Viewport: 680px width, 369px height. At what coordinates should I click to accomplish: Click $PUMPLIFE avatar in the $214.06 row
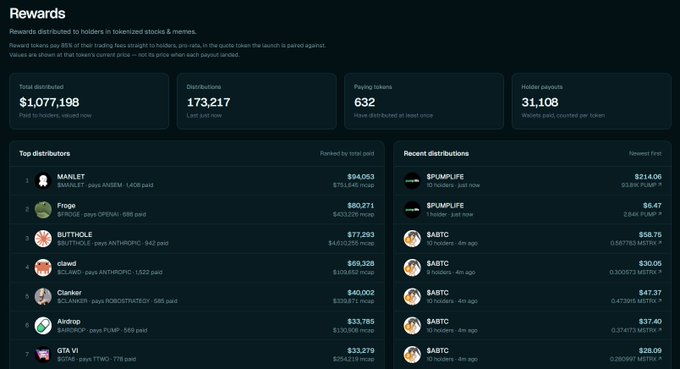pos(412,180)
